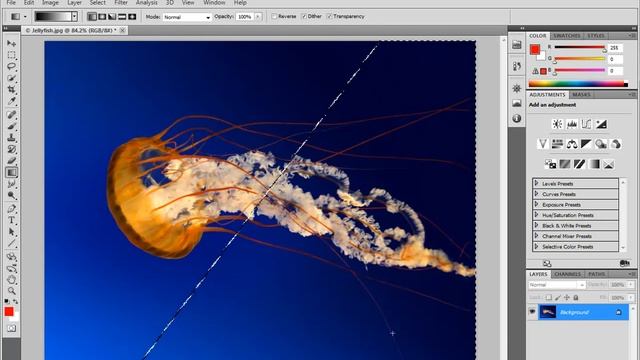Viewport: 640px width, 360px height.
Task: Toggle the Transparency checkbox
Action: click(x=329, y=16)
